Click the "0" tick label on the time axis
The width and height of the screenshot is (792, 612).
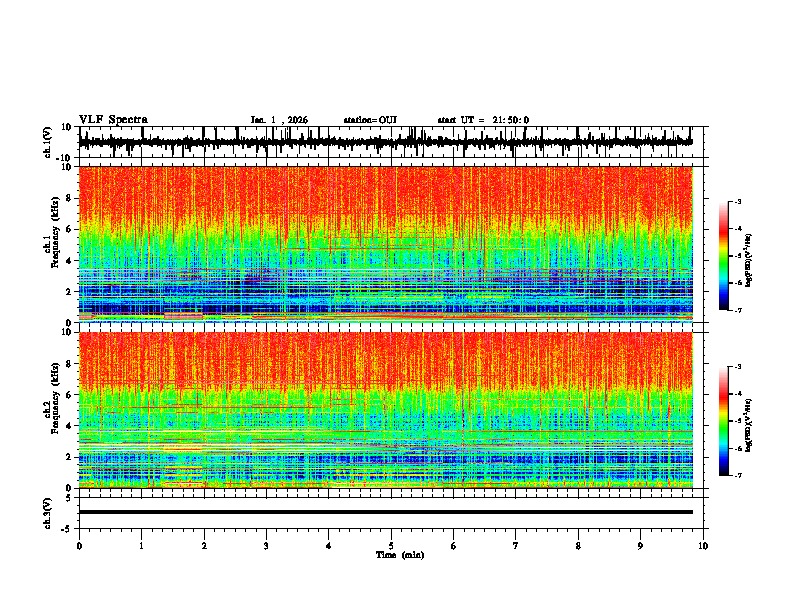click(x=79, y=546)
